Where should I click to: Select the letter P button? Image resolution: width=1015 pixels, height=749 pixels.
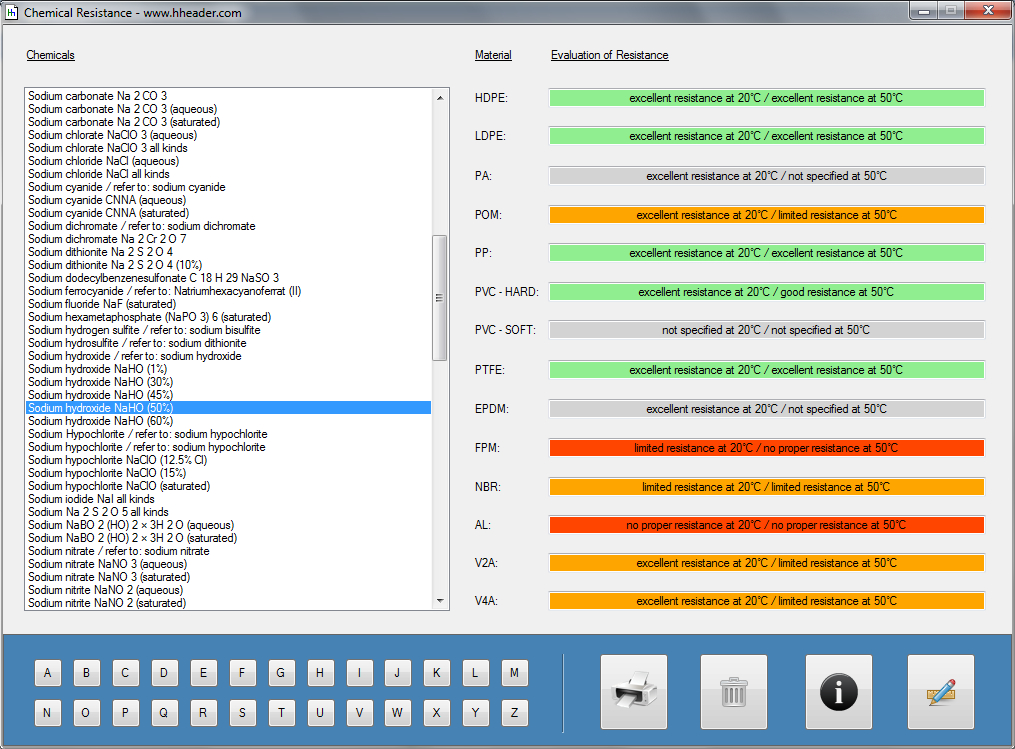[x=125, y=713]
